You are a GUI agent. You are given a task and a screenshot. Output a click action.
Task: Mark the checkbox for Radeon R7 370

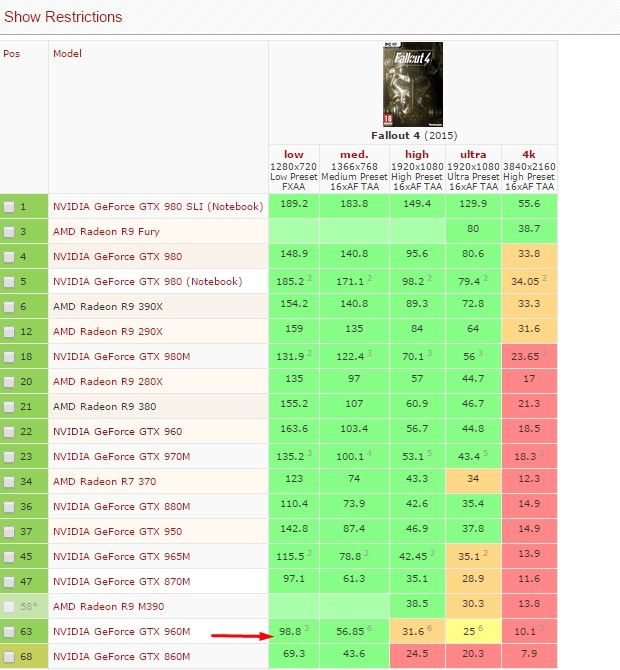coord(9,482)
